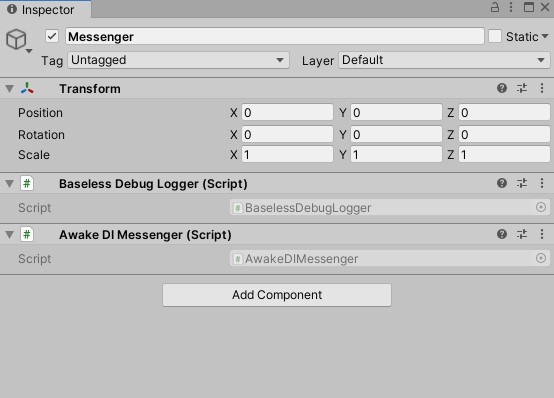Click the BaselessDebugLogger script field
This screenshot has width=554, height=398.
tap(390, 207)
